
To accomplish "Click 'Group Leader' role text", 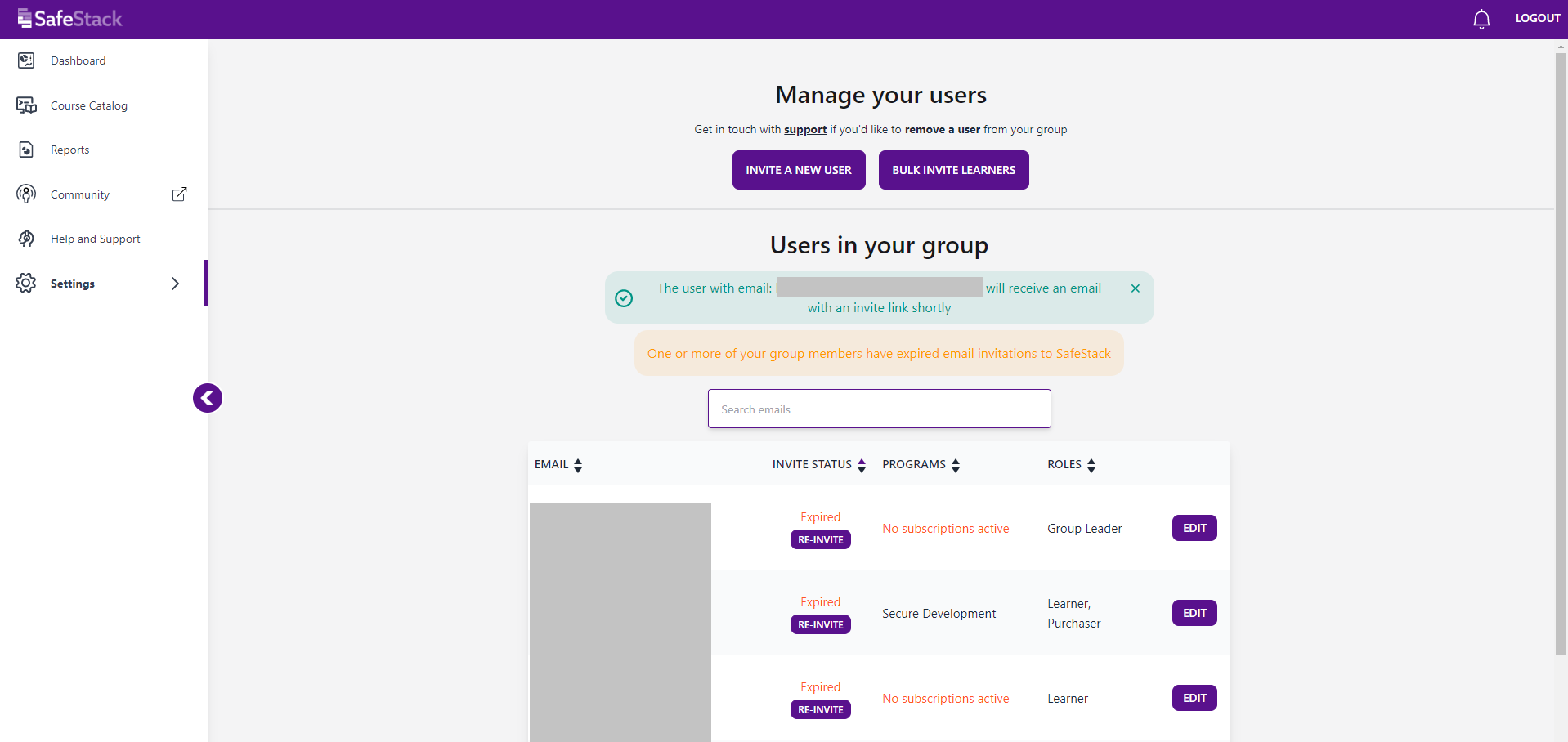I will (x=1085, y=529).
